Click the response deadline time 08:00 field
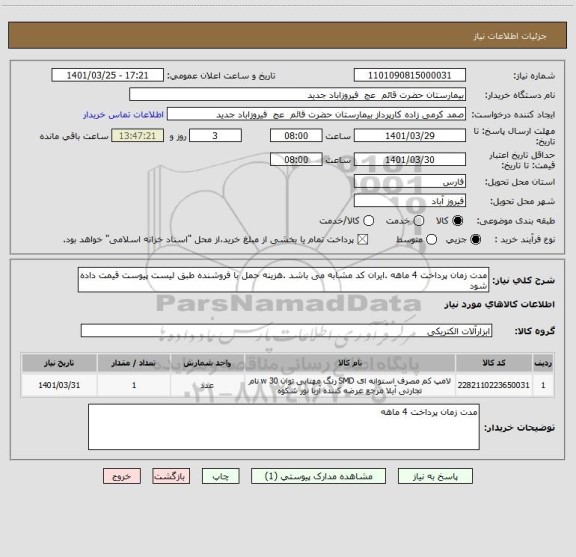576x557 pixels. pyautogui.click(x=296, y=136)
